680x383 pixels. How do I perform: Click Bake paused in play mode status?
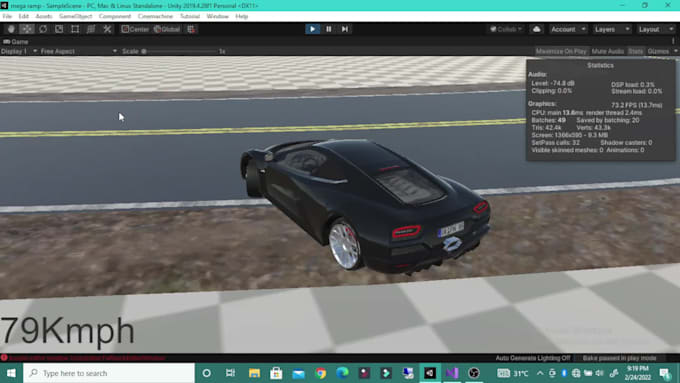619,358
